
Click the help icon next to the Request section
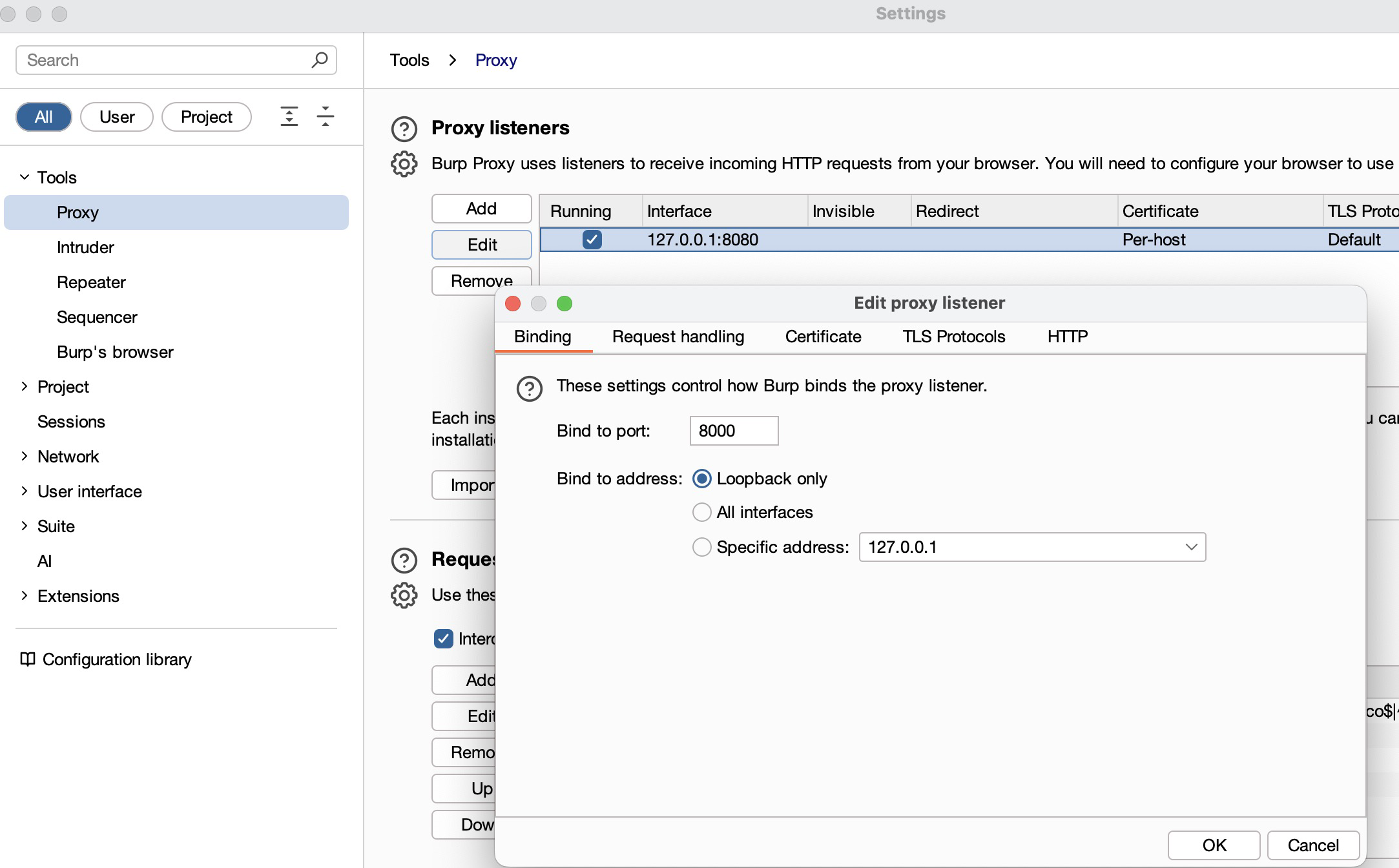(404, 560)
